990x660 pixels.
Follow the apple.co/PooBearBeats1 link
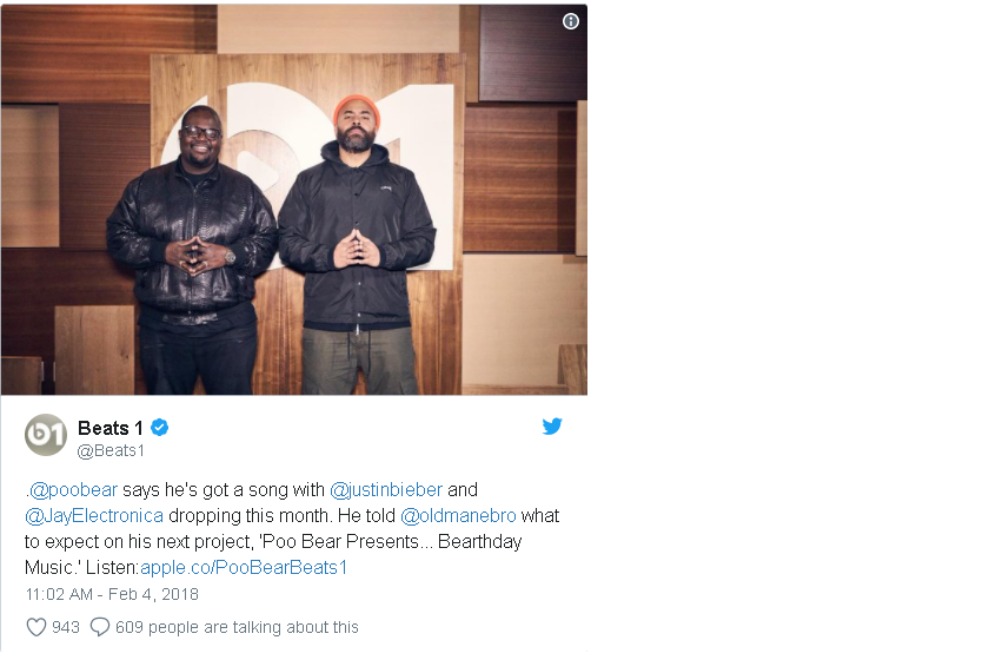tap(244, 567)
